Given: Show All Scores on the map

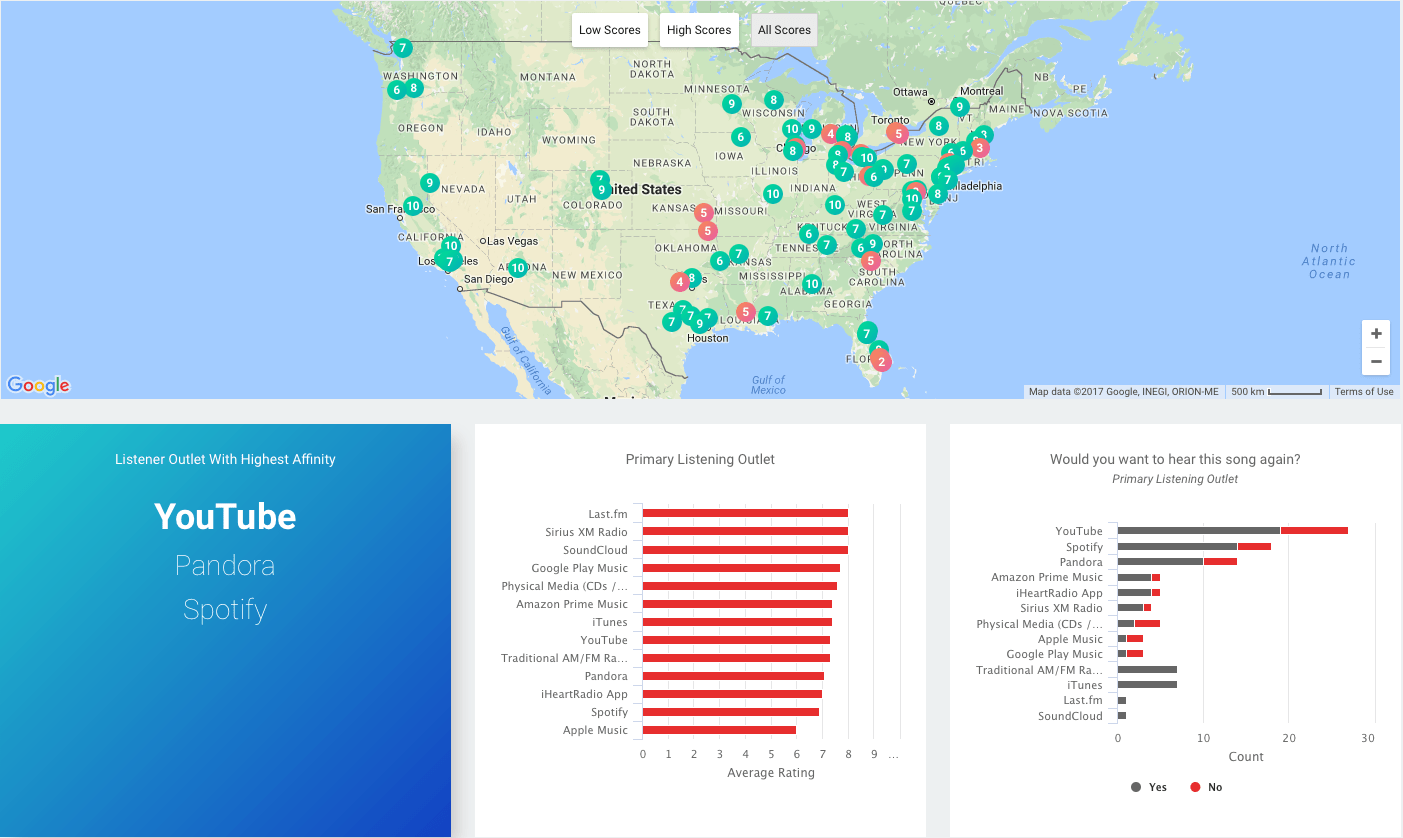Looking at the screenshot, I should coord(784,30).
